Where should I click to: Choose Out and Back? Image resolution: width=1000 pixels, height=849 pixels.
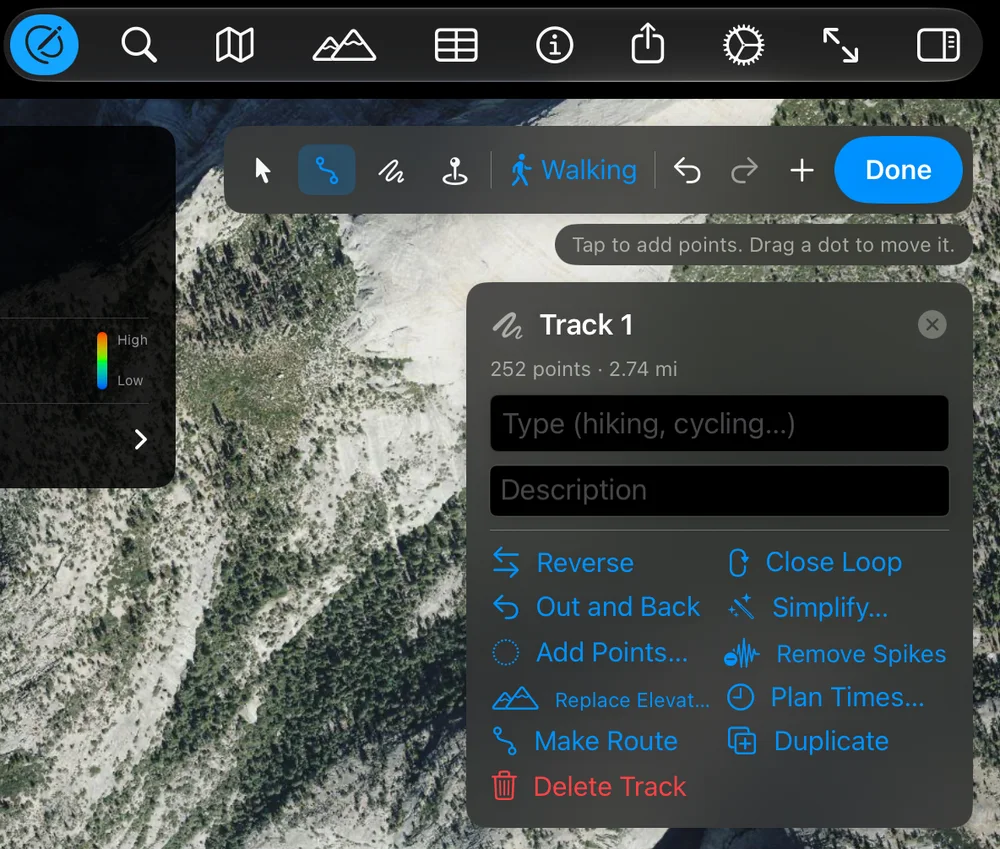[596, 607]
